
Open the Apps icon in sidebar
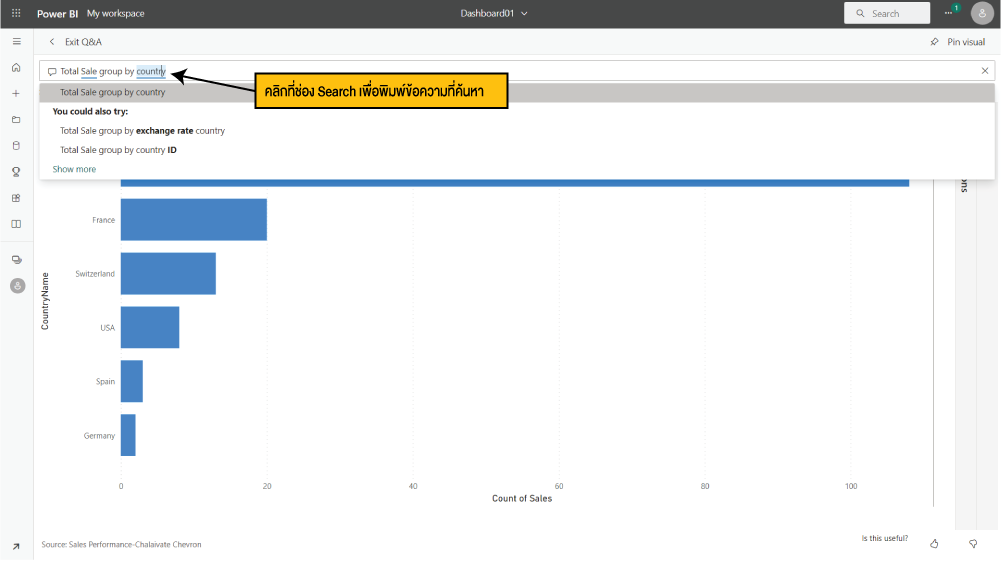16,198
